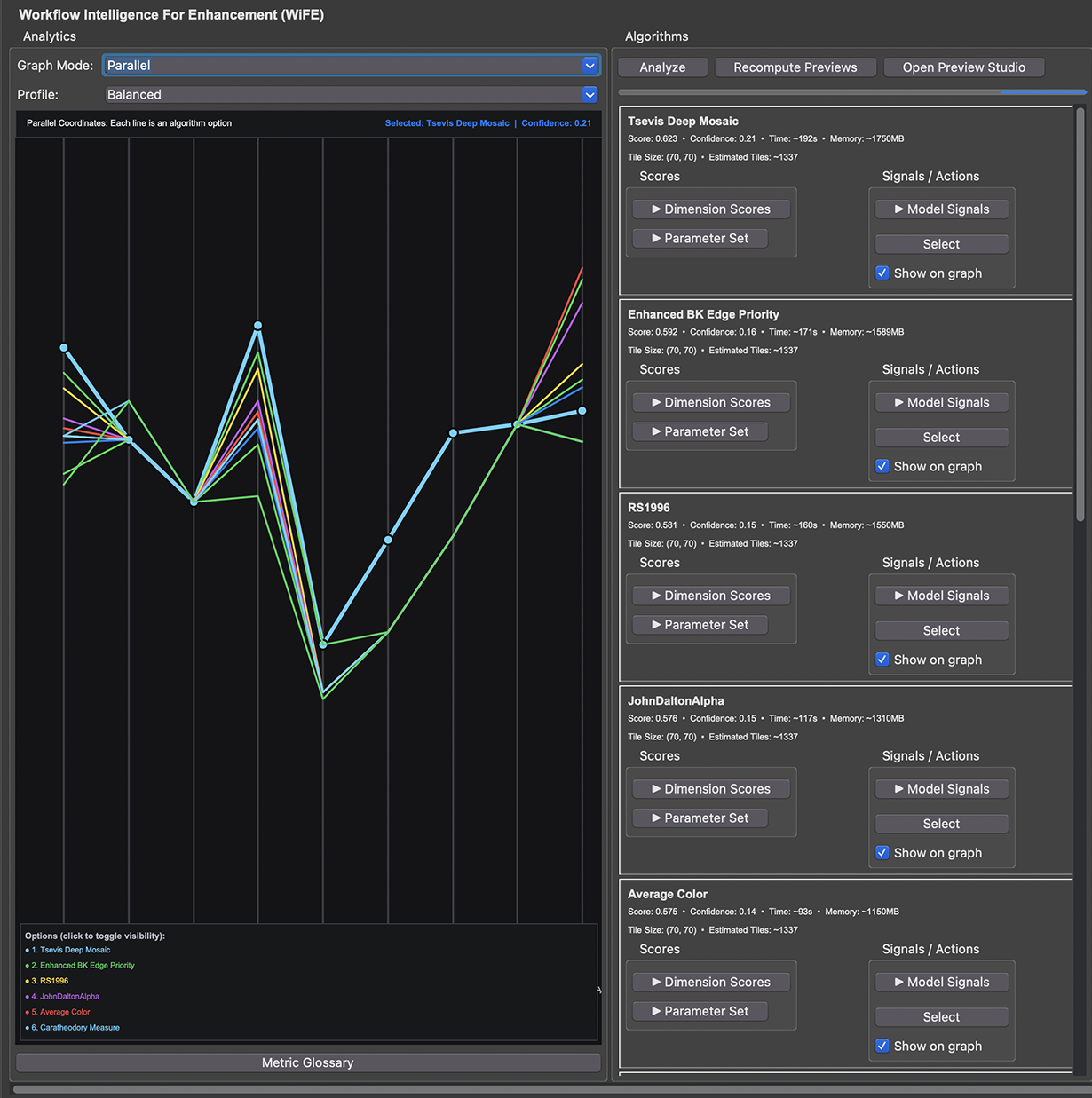The width and height of the screenshot is (1092, 1098).
Task: Click 'Score: 0.623' stats line text
Action: 653,138
